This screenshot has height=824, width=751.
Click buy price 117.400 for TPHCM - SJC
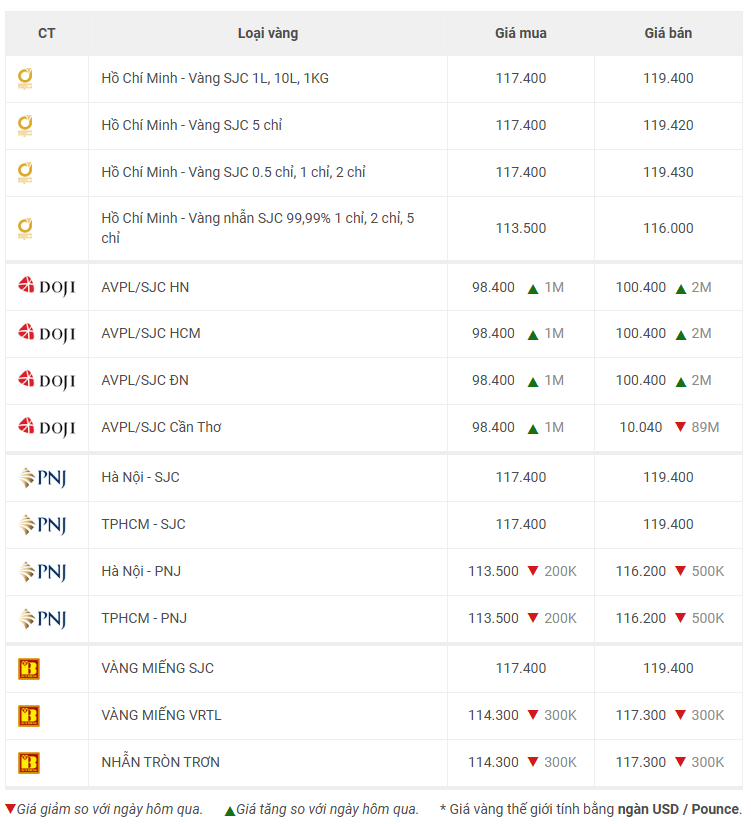521,524
